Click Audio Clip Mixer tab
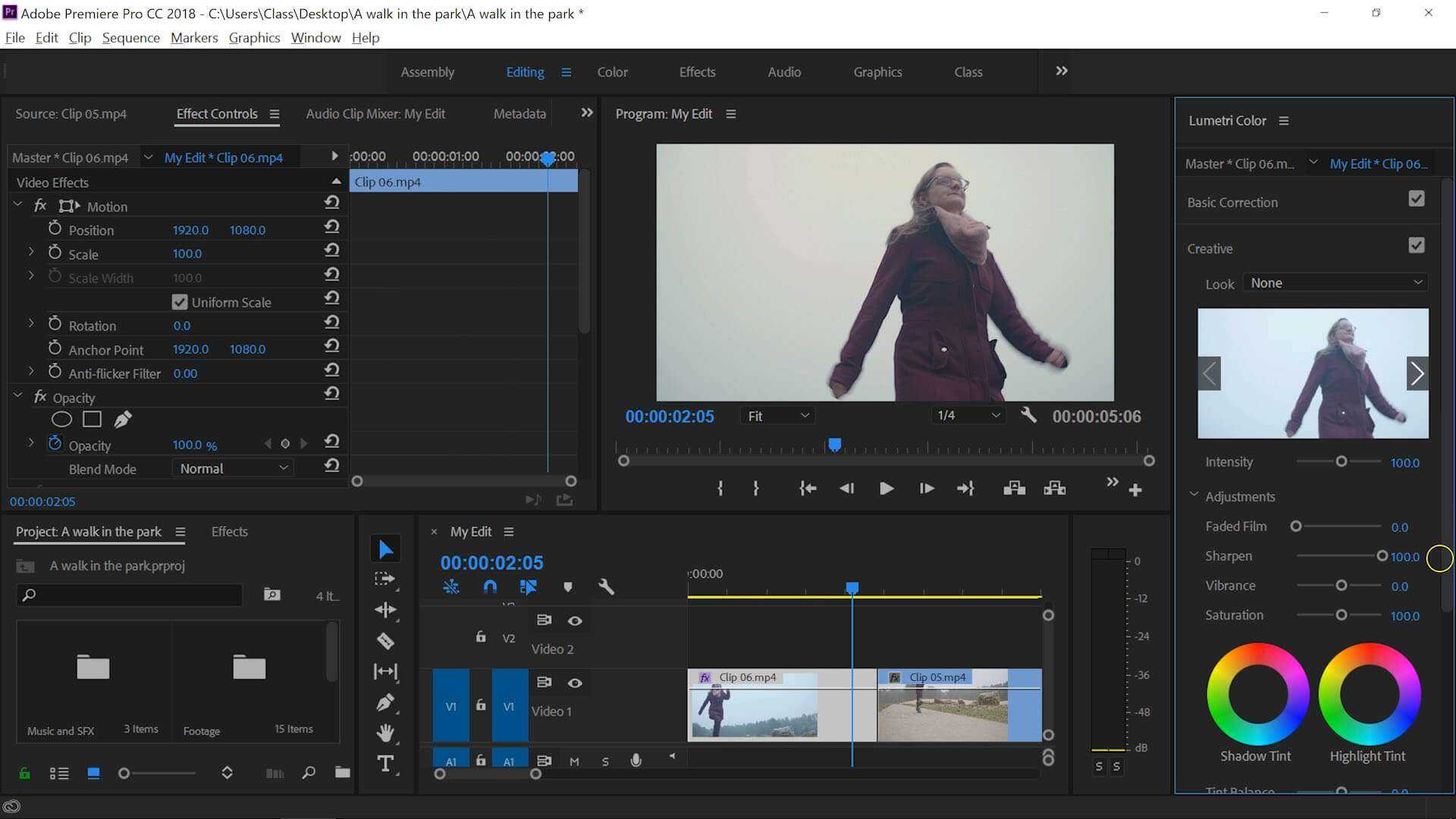 click(x=375, y=114)
